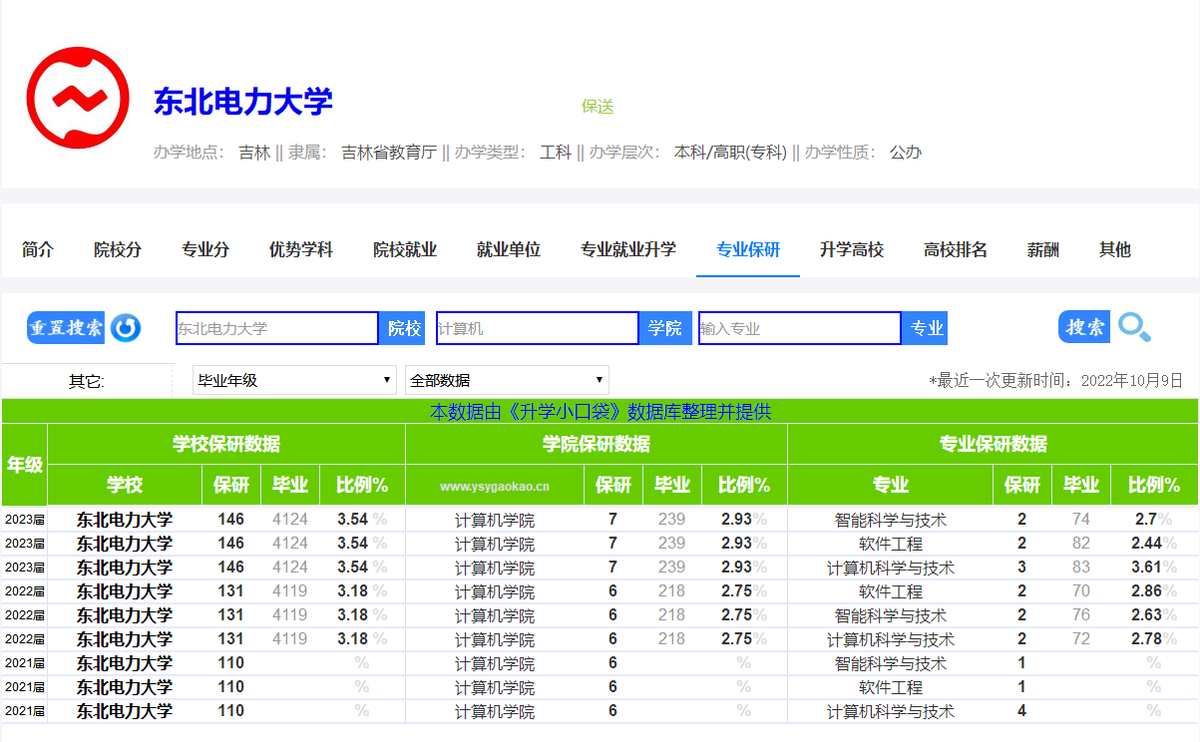The image size is (1200, 742).
Task: Click the 重置搜索 button
Action: click(x=66, y=328)
